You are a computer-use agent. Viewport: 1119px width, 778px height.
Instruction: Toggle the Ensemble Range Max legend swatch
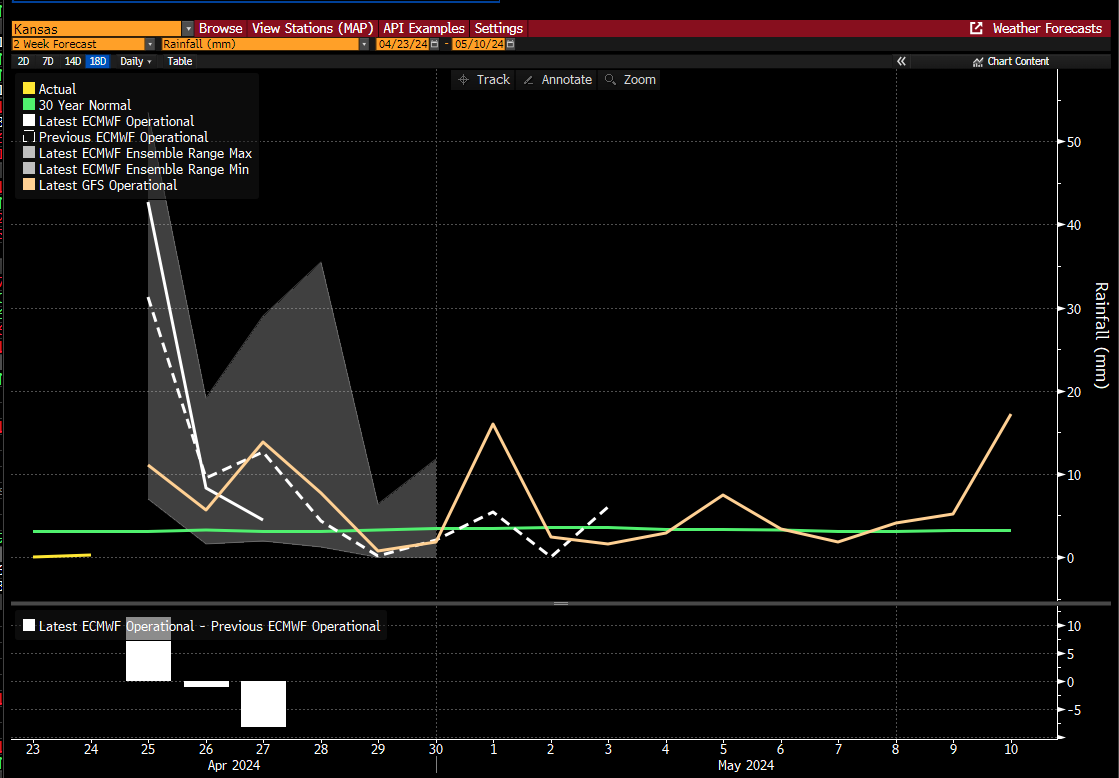tap(29, 153)
